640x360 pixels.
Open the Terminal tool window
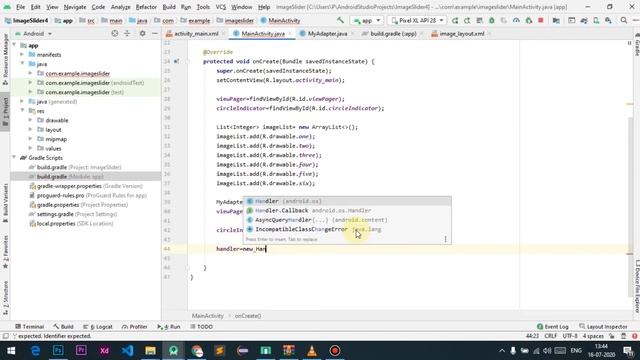tap(29, 327)
